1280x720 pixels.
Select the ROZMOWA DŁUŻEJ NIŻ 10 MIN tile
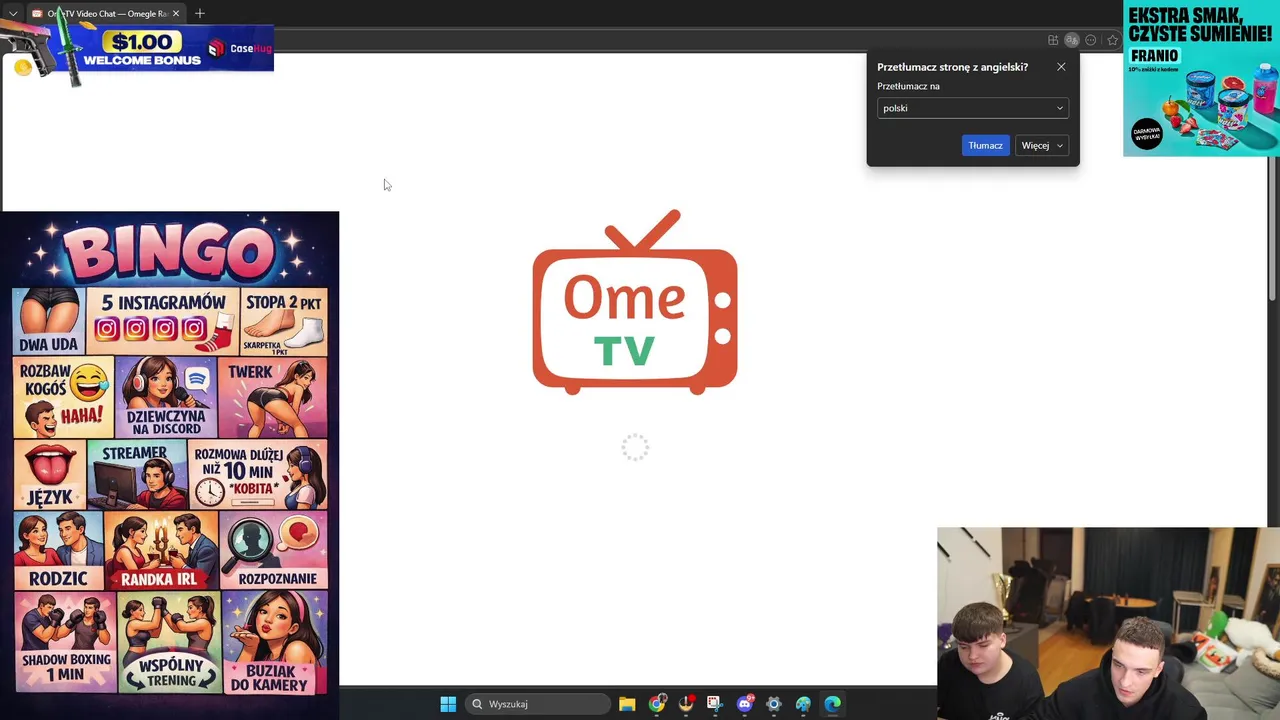pos(258,475)
